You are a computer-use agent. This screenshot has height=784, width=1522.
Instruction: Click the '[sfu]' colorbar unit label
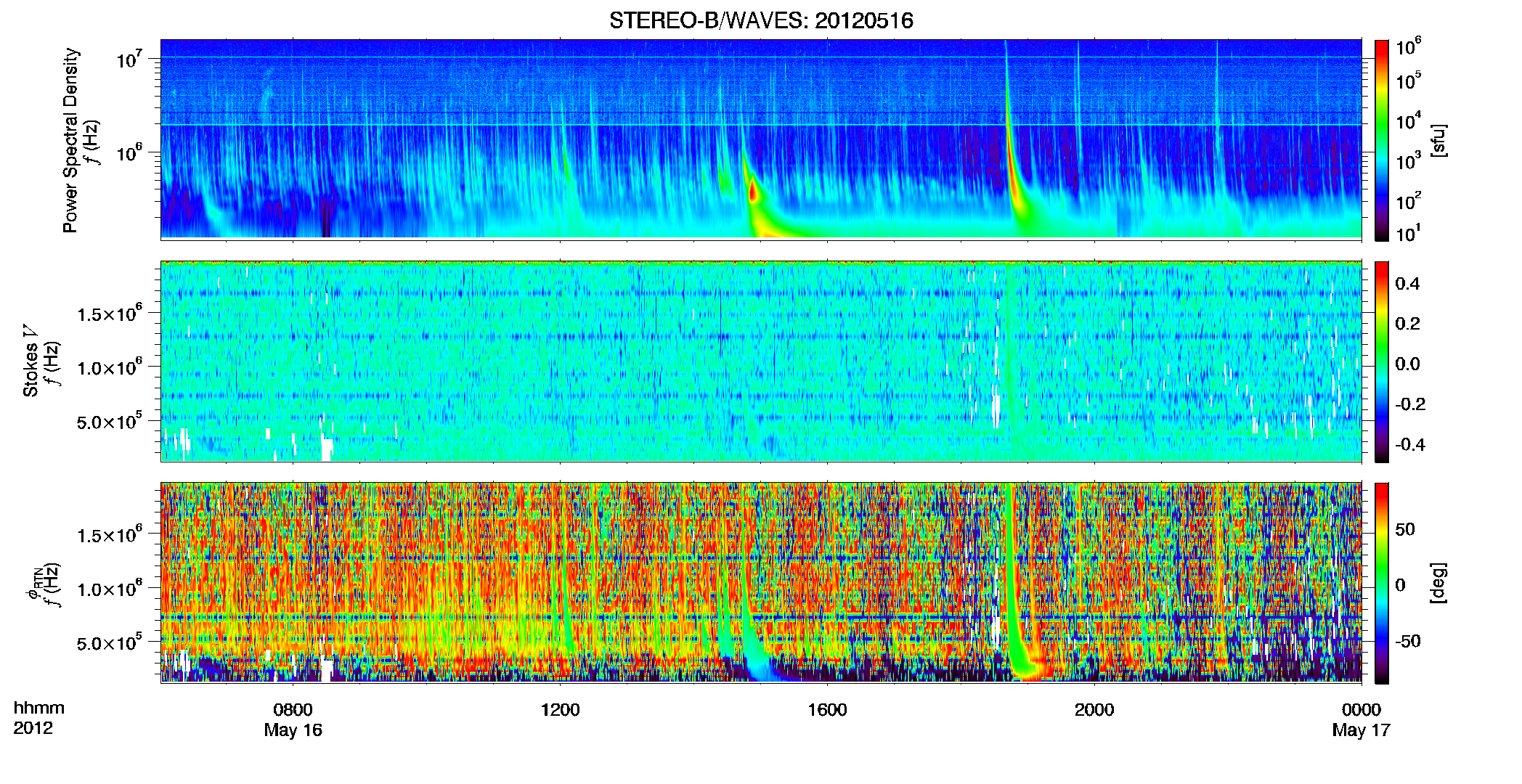coord(1438,140)
